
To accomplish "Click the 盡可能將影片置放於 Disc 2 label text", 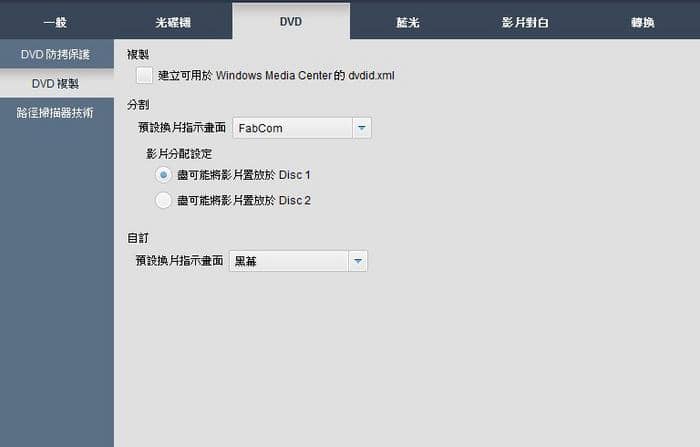I will pyautogui.click(x=244, y=200).
